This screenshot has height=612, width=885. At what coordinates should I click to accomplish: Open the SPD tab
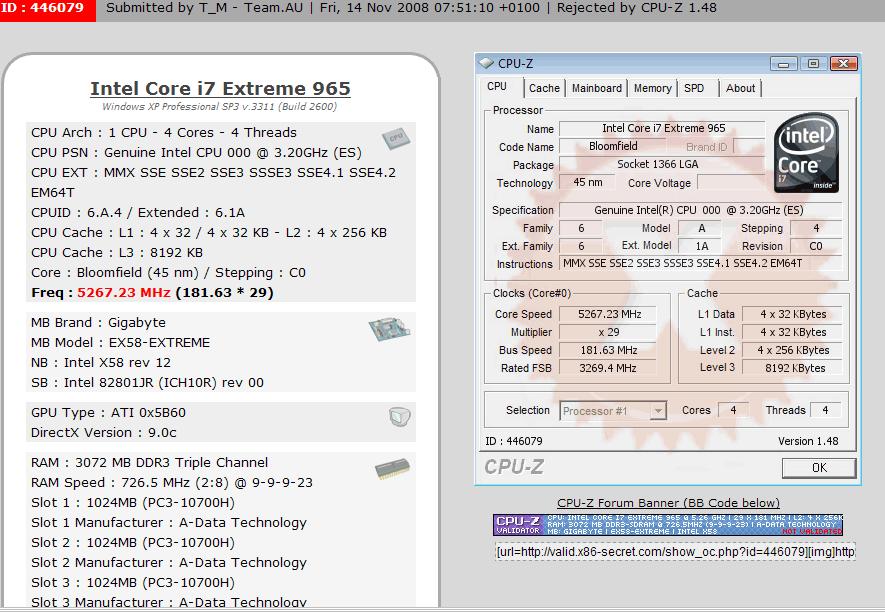694,88
